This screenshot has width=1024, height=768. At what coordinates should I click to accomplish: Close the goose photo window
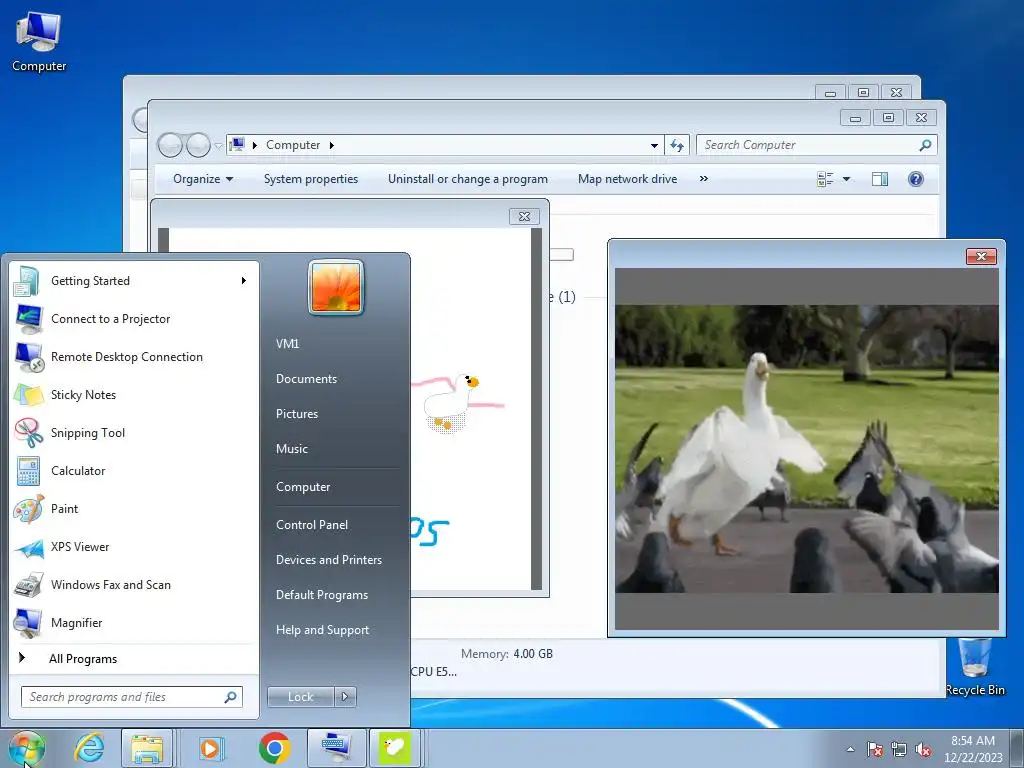point(981,257)
